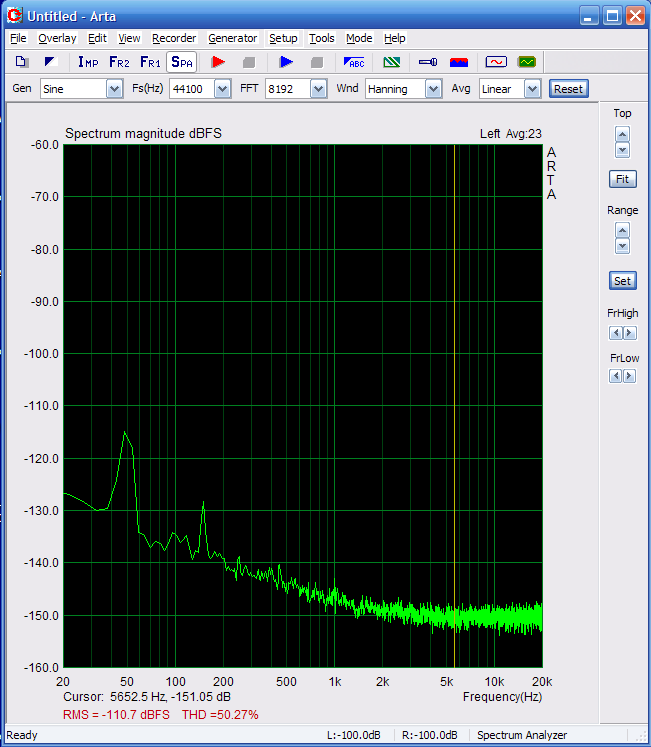
Task: Select FR2 dual-channel frequency response mode
Action: pyautogui.click(x=119, y=62)
